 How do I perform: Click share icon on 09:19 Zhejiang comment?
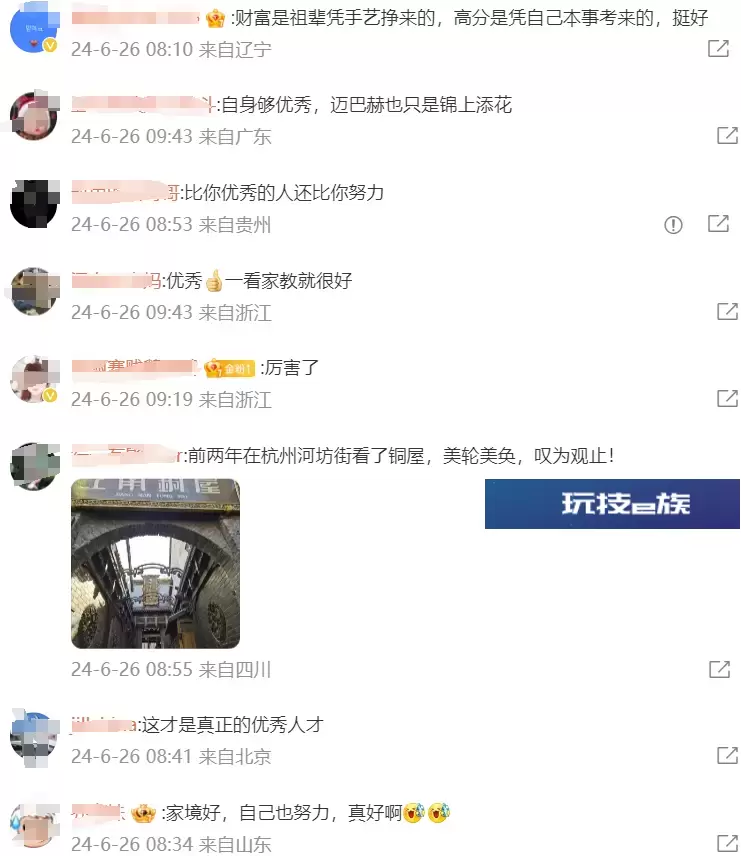pyautogui.click(x=727, y=399)
